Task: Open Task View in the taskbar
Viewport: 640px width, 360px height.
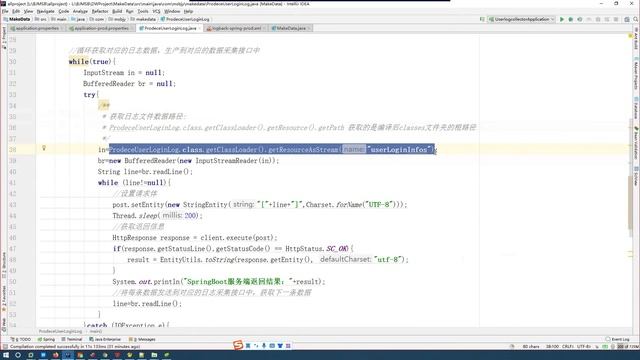Action: pyautogui.click(x=31, y=355)
